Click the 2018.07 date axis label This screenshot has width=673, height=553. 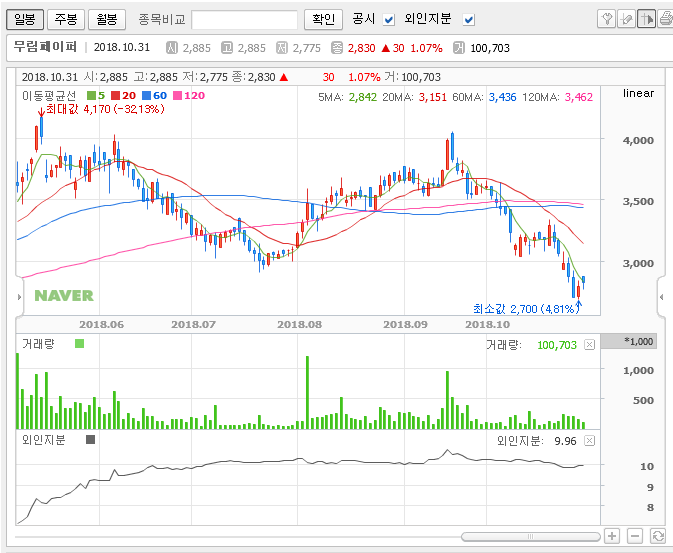193,325
